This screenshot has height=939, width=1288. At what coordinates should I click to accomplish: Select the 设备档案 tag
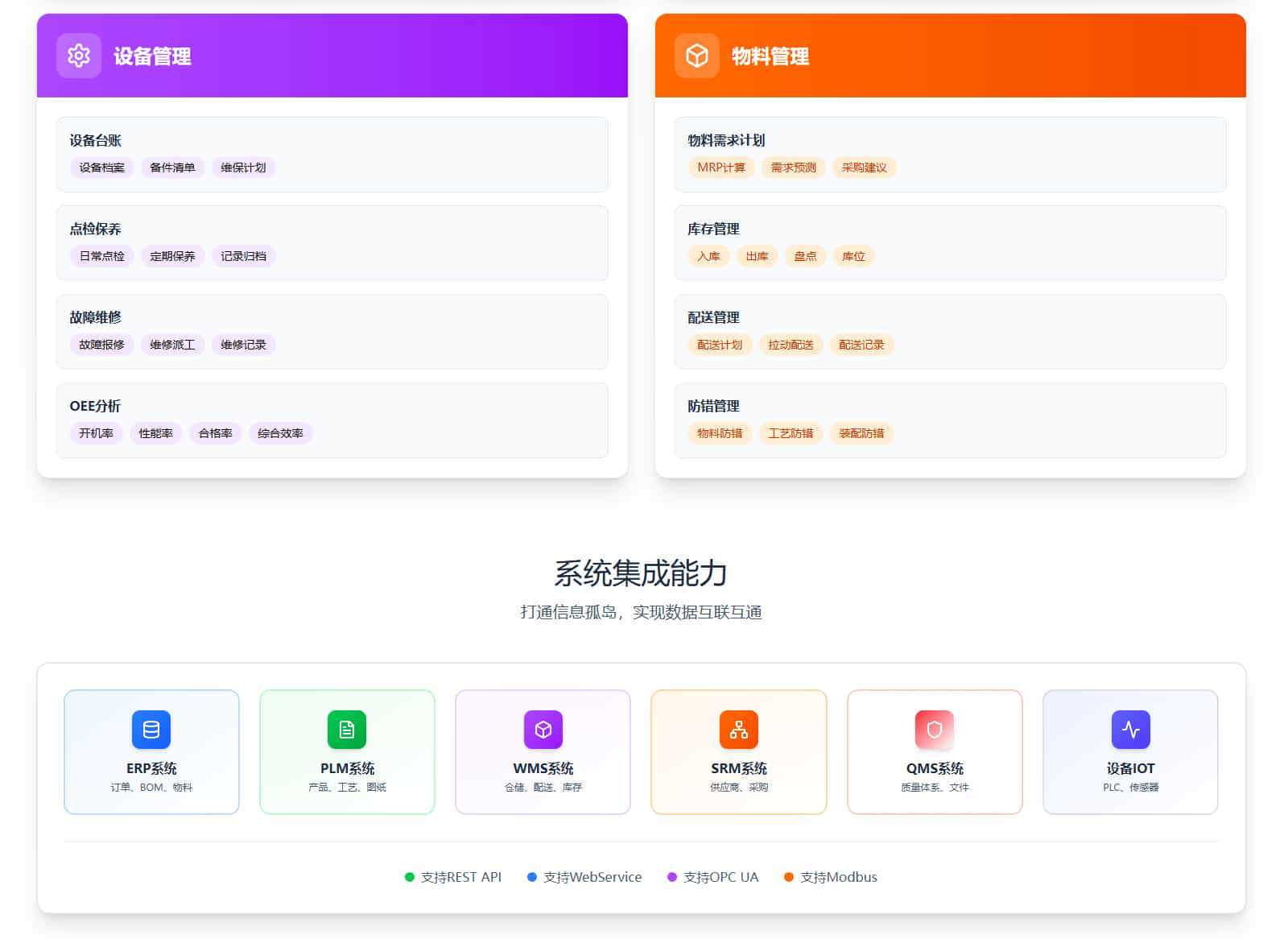101,168
